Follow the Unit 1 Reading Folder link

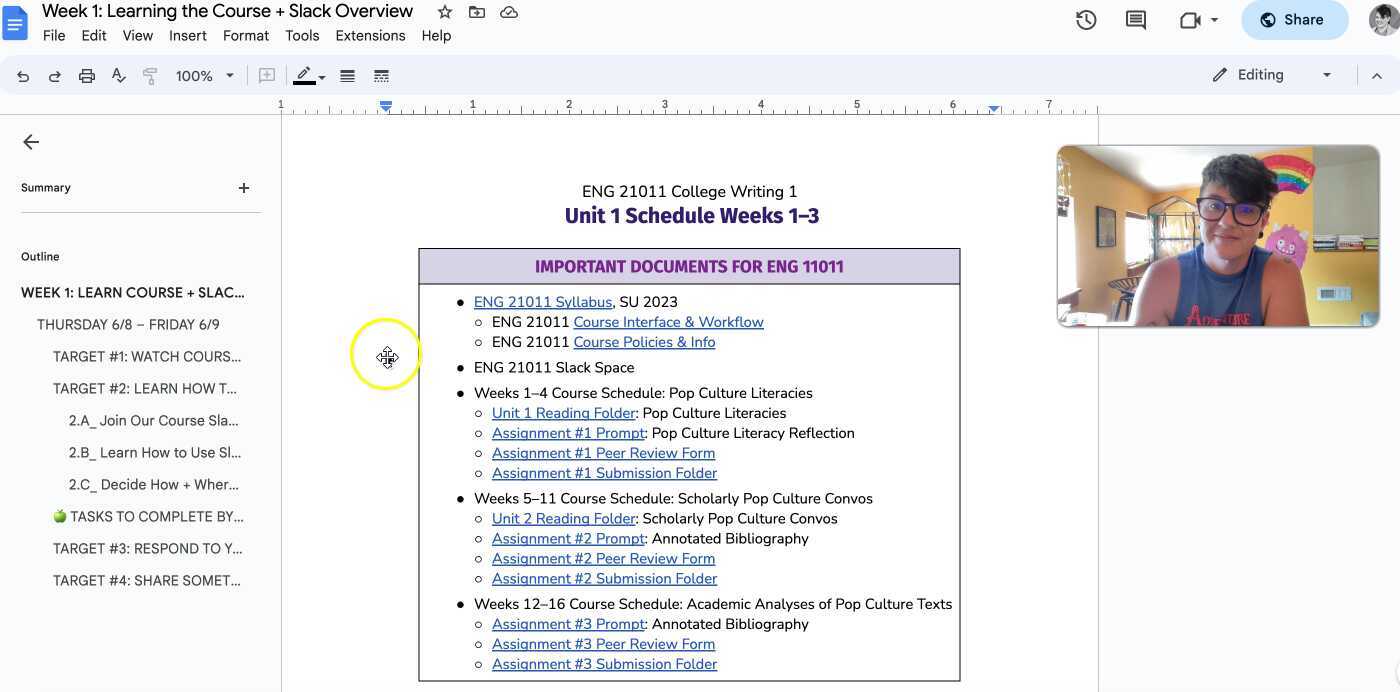tap(562, 412)
